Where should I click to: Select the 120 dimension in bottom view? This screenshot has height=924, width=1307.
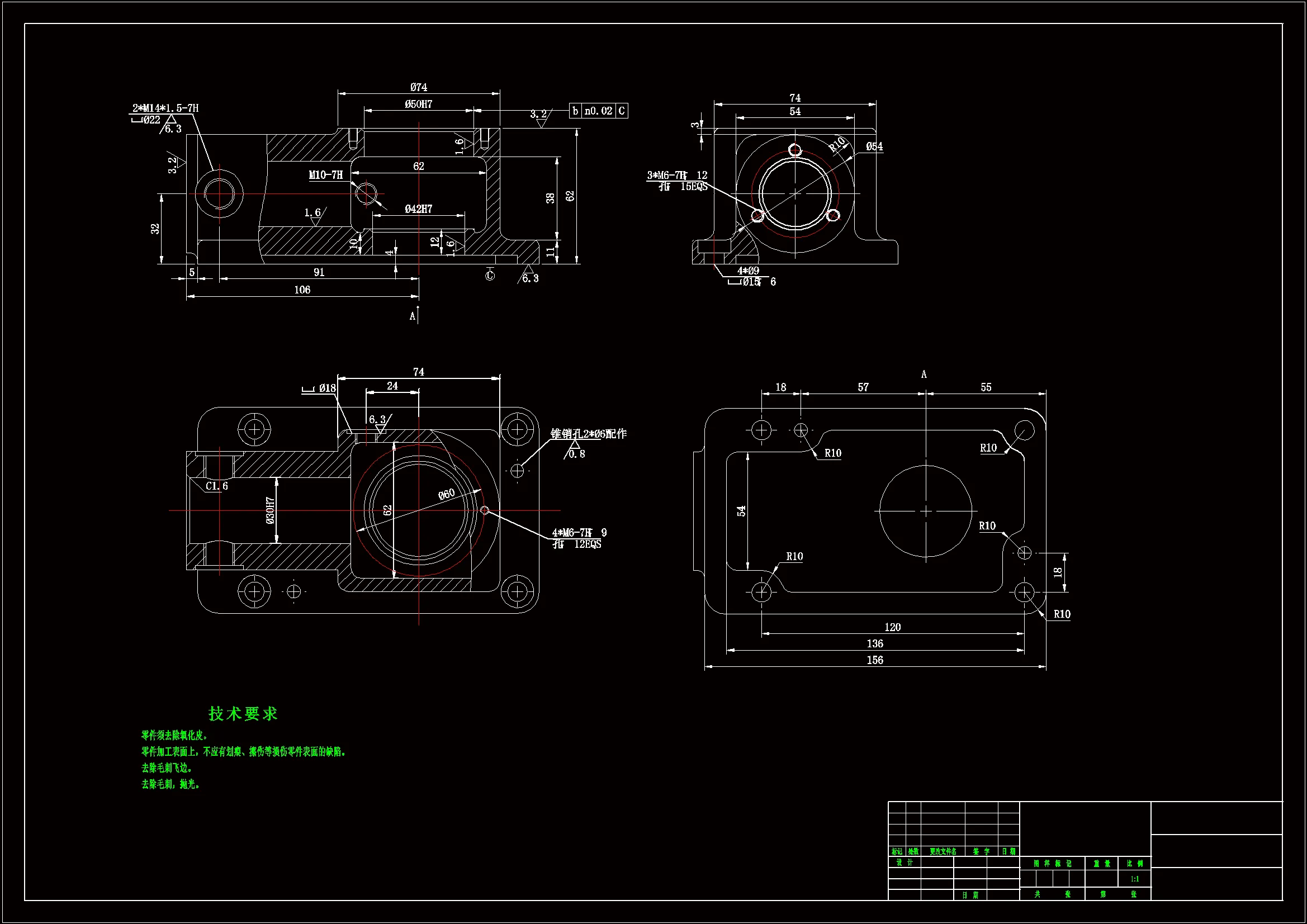point(892,627)
